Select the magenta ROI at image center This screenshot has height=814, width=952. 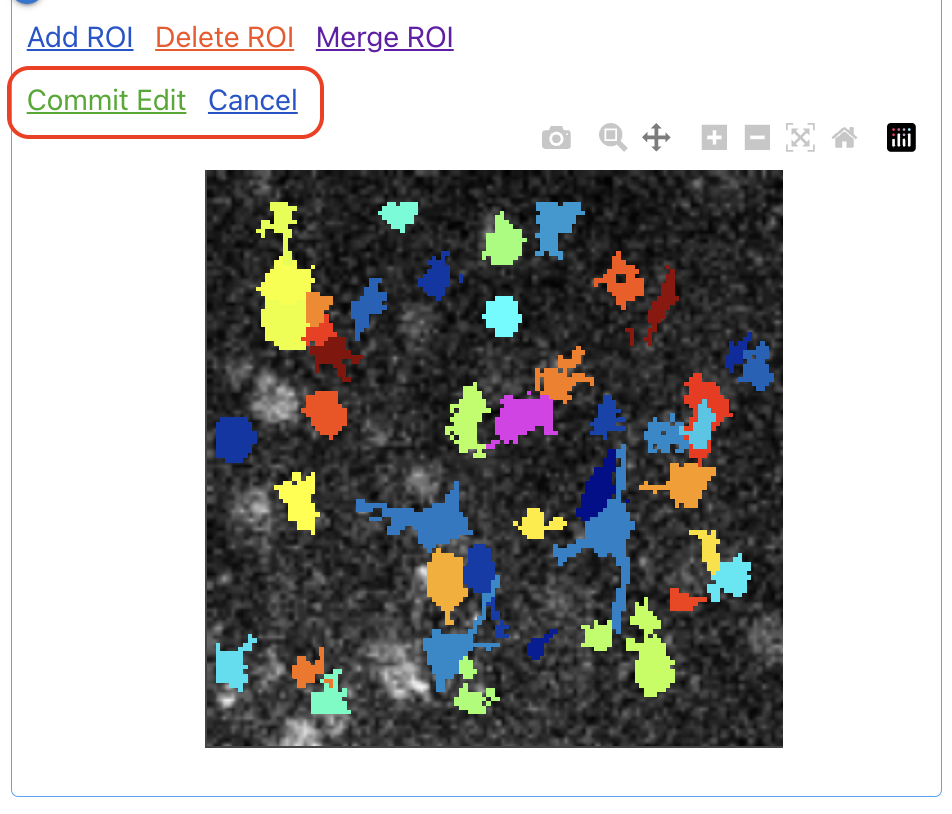pos(525,418)
